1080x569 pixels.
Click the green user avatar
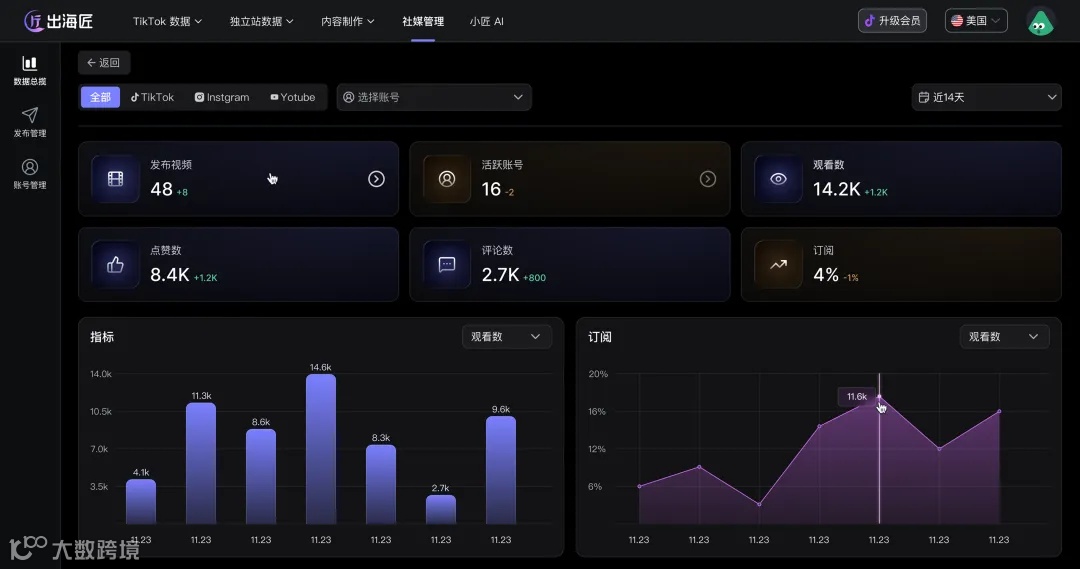pyautogui.click(x=1040, y=21)
